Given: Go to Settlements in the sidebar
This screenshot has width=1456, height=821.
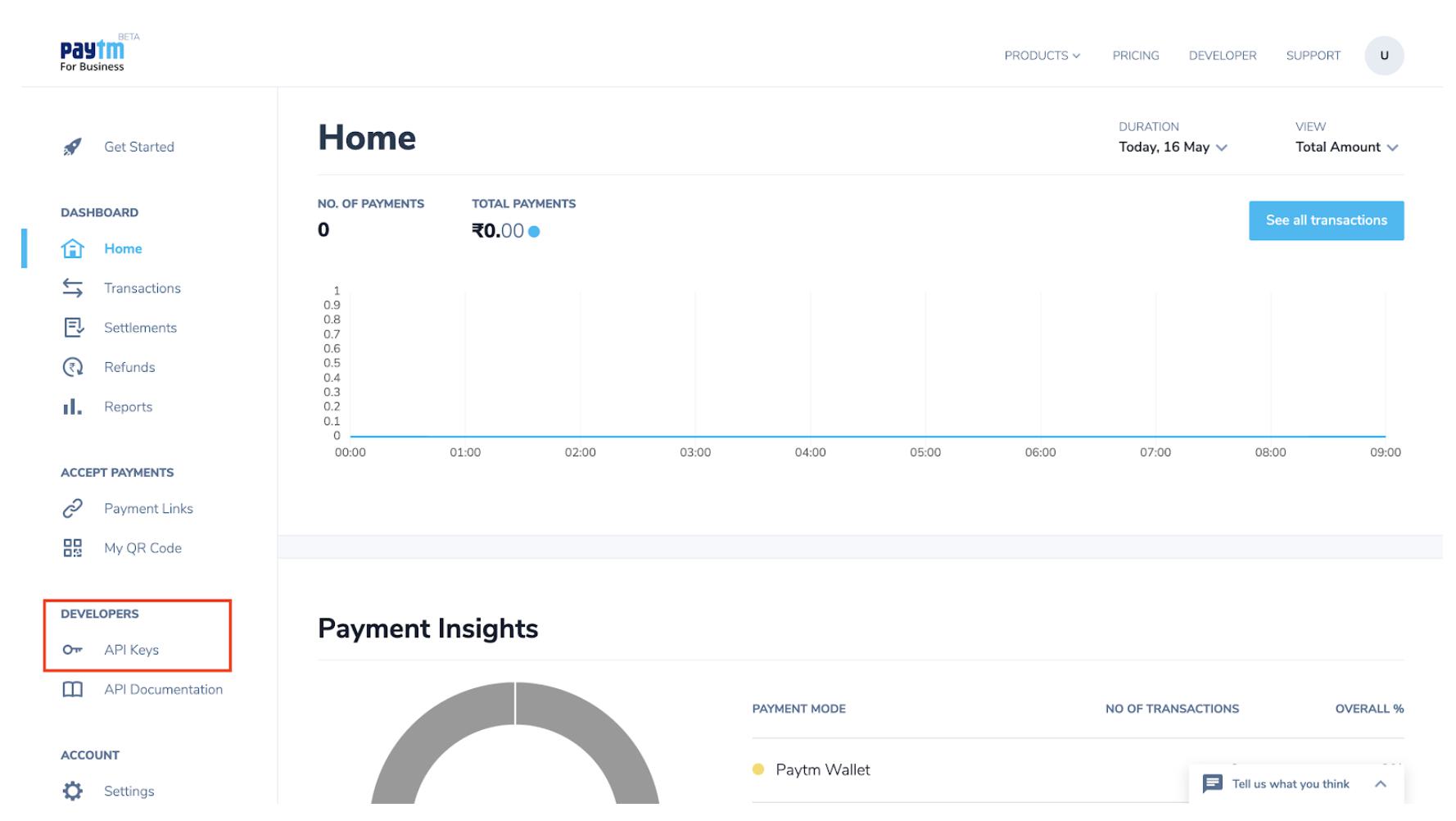Looking at the screenshot, I should click(140, 328).
